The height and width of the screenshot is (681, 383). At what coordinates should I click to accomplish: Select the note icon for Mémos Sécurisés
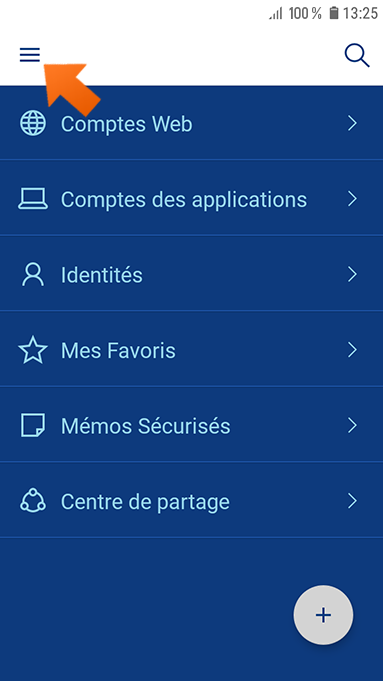point(33,425)
